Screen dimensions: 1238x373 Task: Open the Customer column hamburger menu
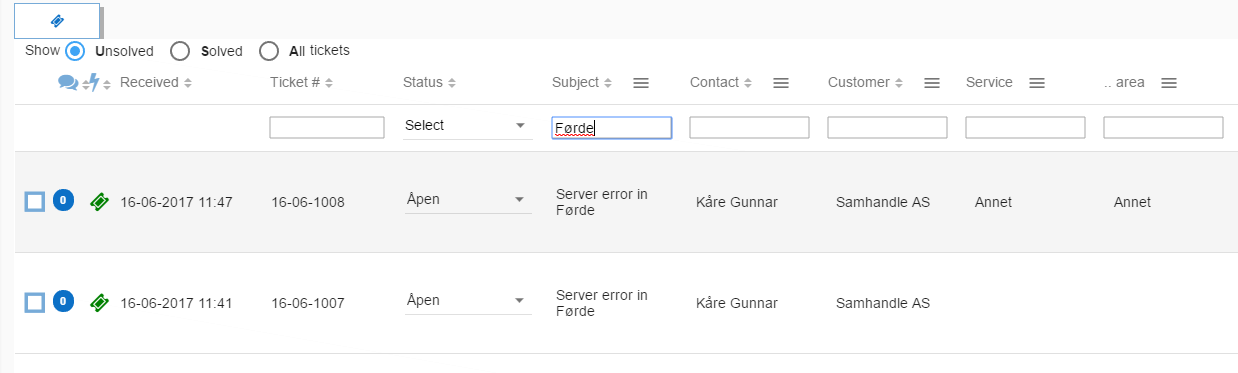(x=932, y=83)
